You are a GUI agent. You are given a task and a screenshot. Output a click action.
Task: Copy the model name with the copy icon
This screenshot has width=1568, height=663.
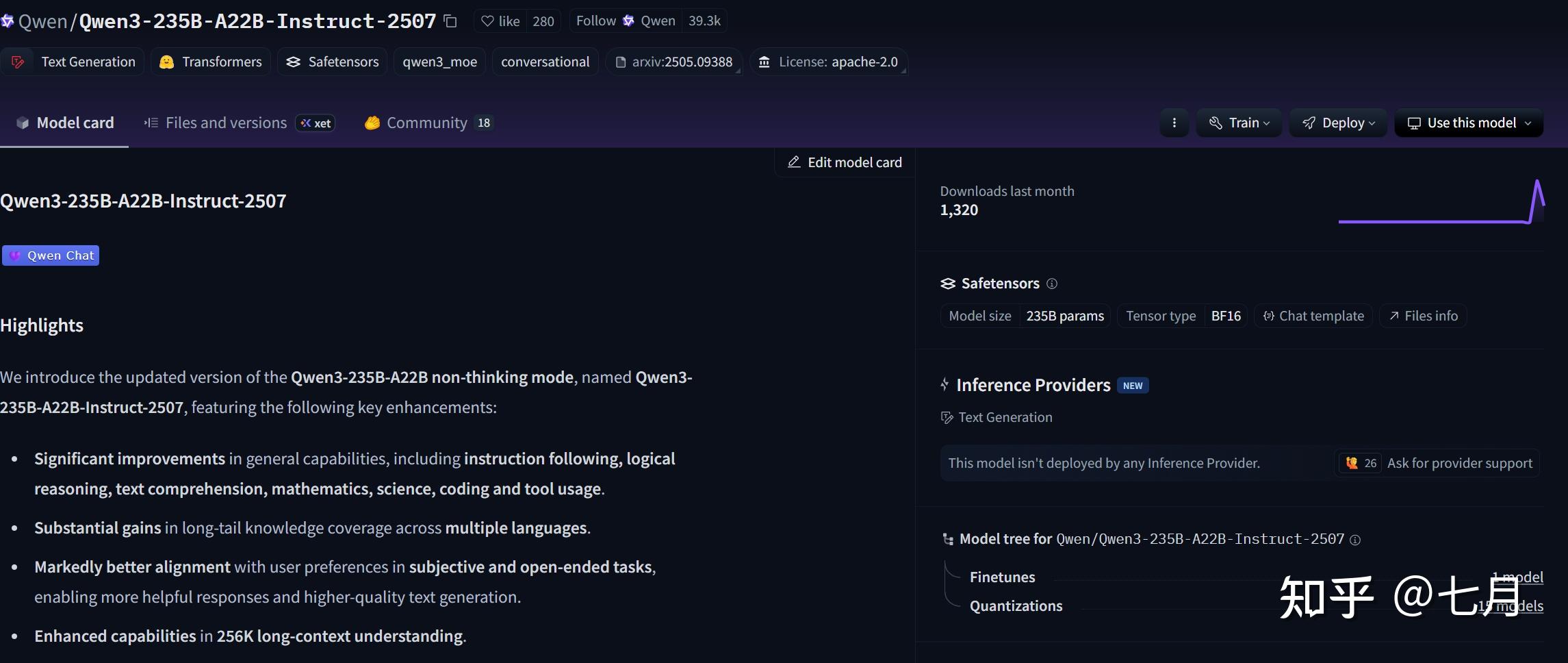450,21
